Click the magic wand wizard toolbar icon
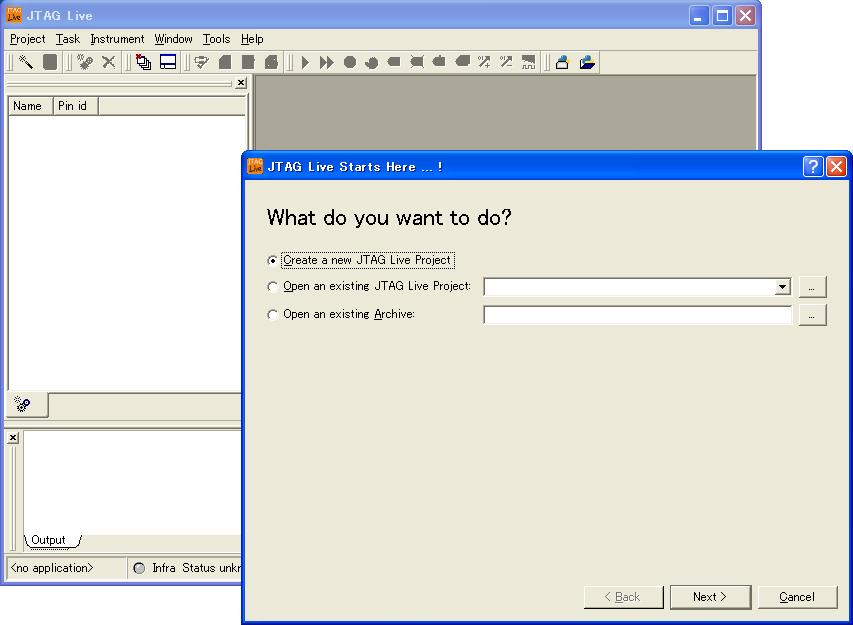 point(26,62)
